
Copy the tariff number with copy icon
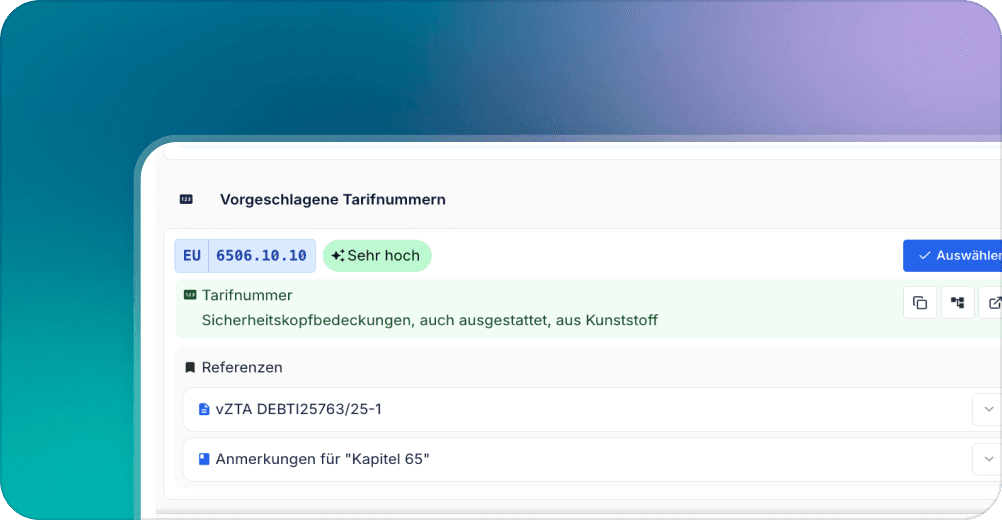pos(920,303)
